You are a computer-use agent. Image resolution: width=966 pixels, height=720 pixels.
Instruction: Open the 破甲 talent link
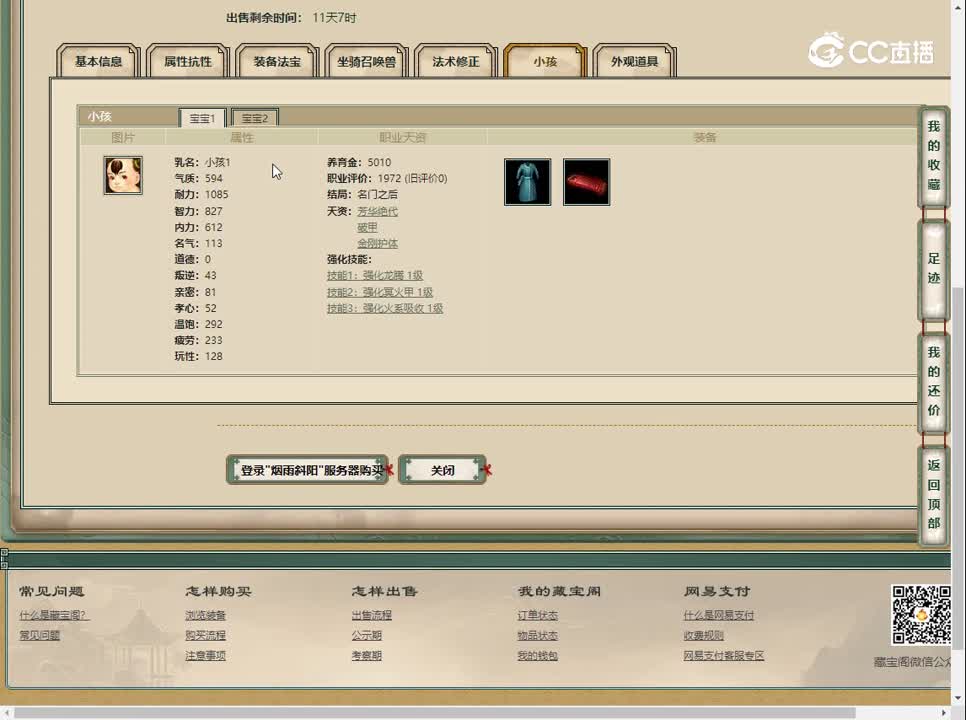click(367, 227)
